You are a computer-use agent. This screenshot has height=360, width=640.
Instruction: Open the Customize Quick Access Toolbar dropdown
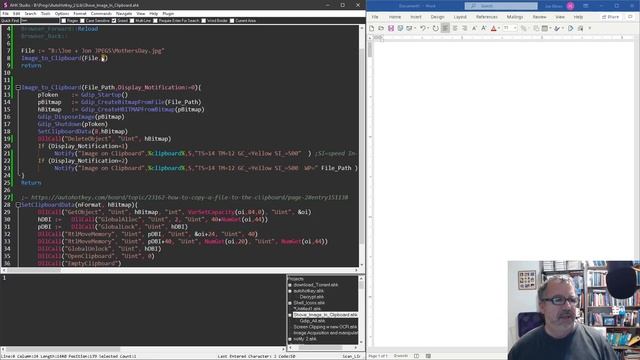coord(590,28)
